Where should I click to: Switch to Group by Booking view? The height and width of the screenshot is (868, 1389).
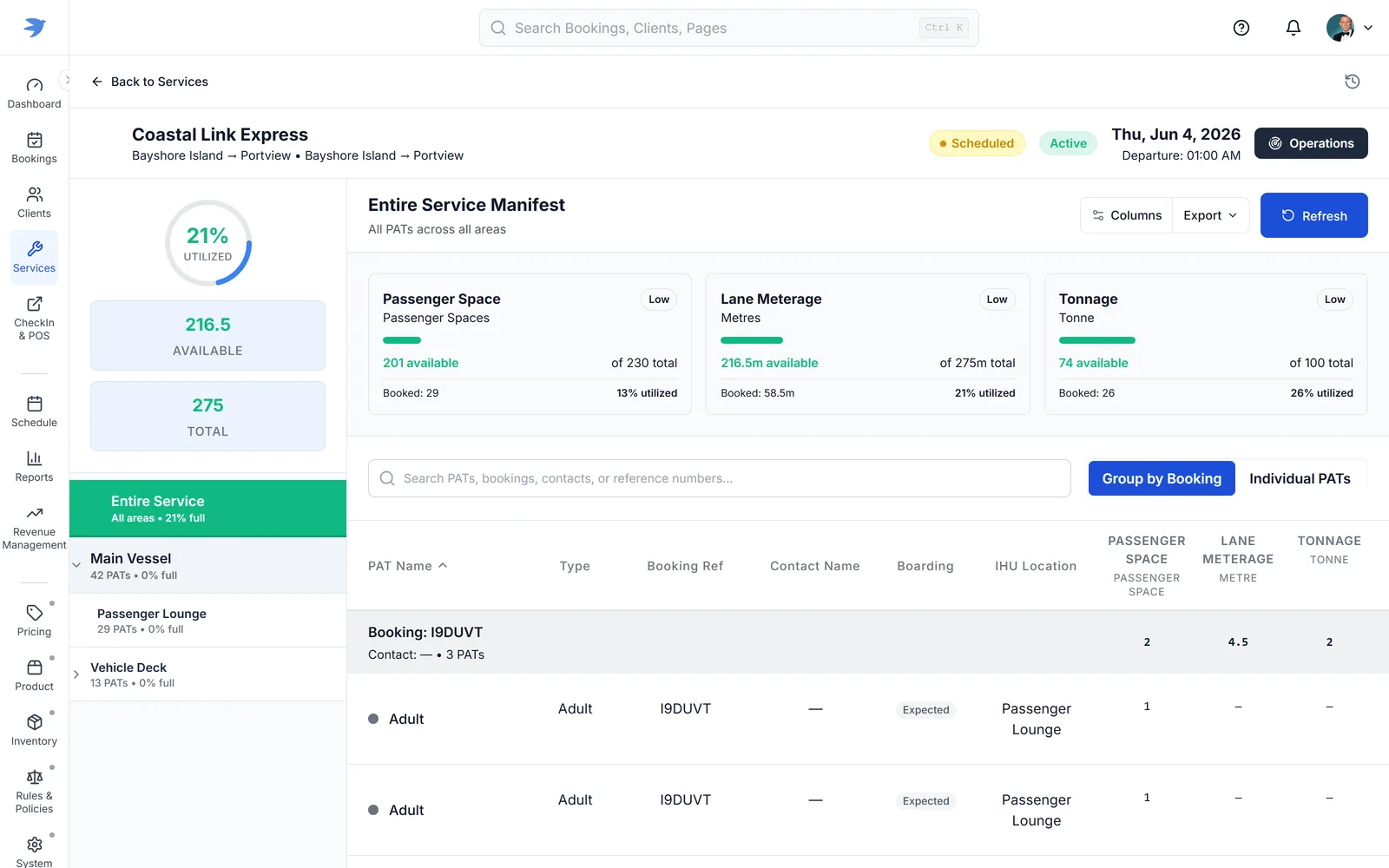pos(1162,478)
